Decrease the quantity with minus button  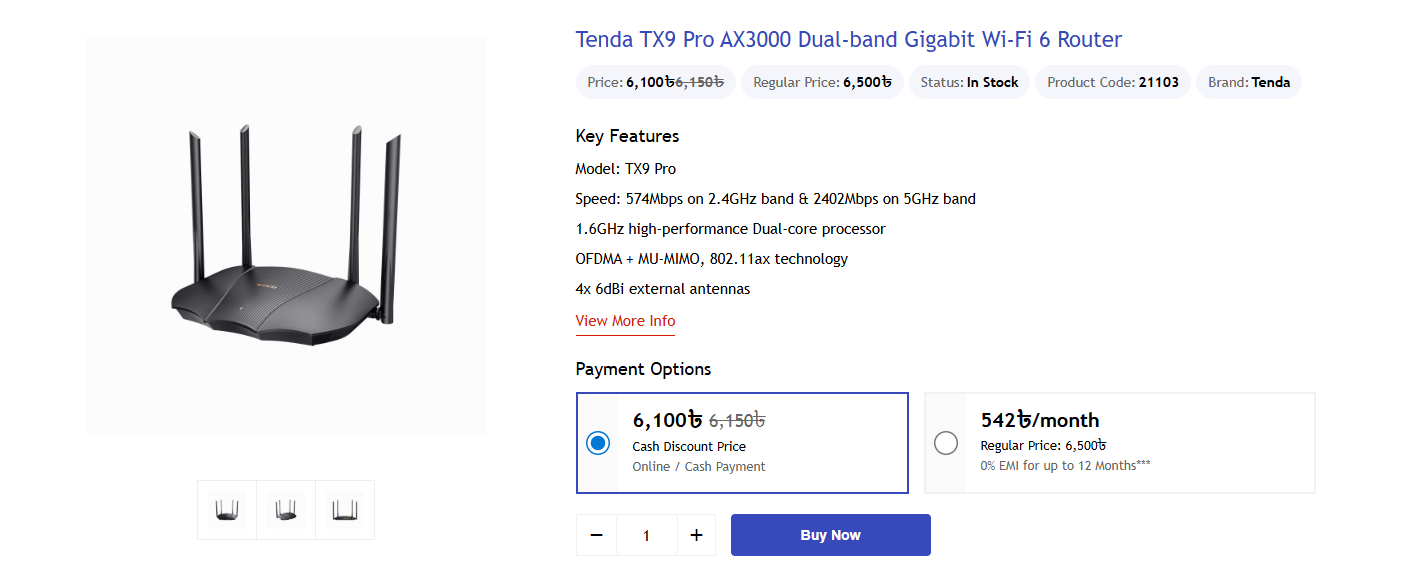(x=596, y=534)
